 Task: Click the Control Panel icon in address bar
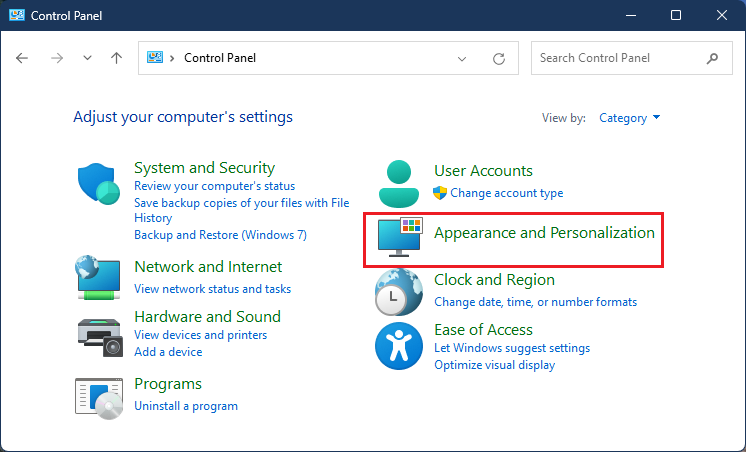(x=155, y=58)
